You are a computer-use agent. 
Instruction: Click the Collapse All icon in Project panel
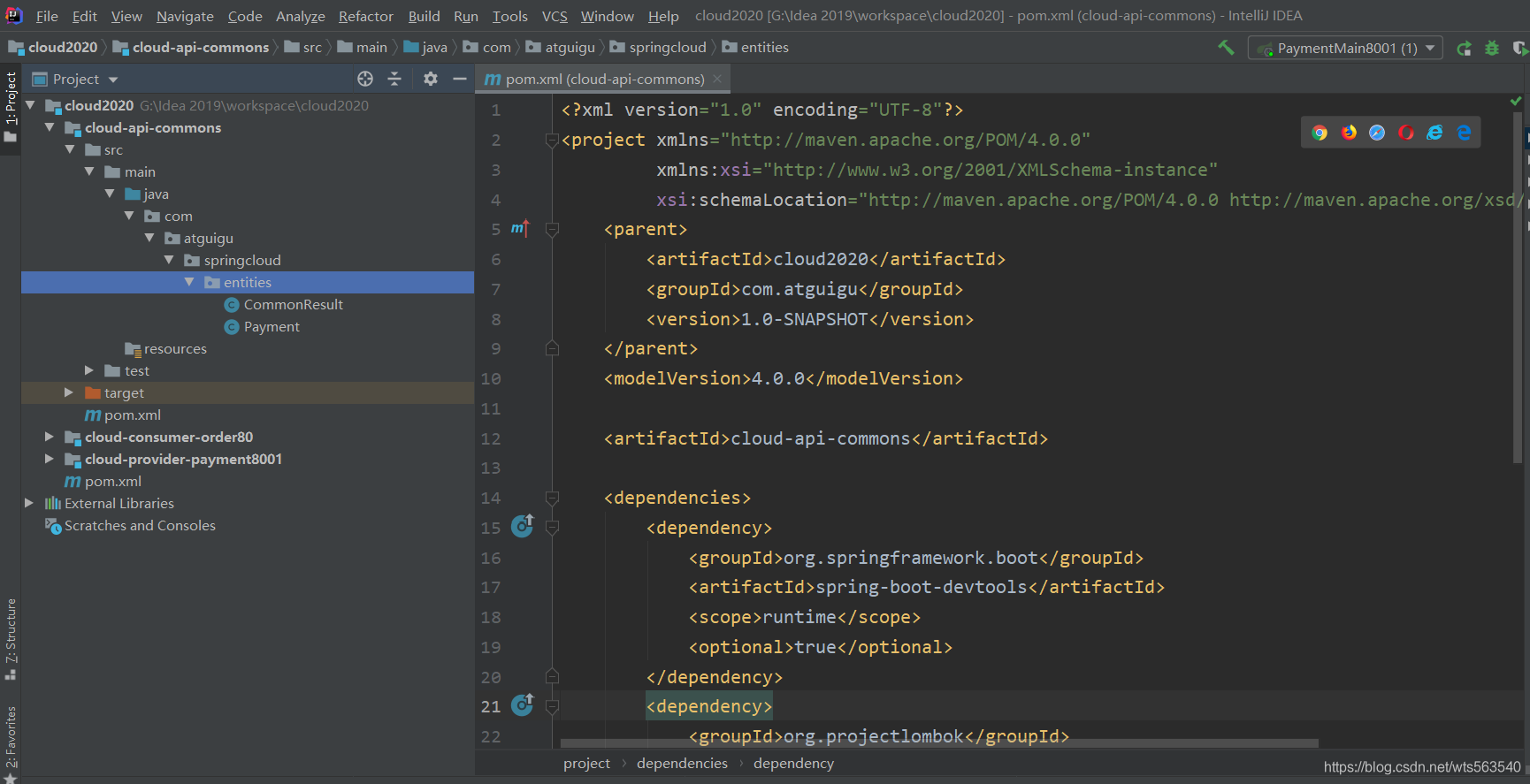click(x=394, y=79)
